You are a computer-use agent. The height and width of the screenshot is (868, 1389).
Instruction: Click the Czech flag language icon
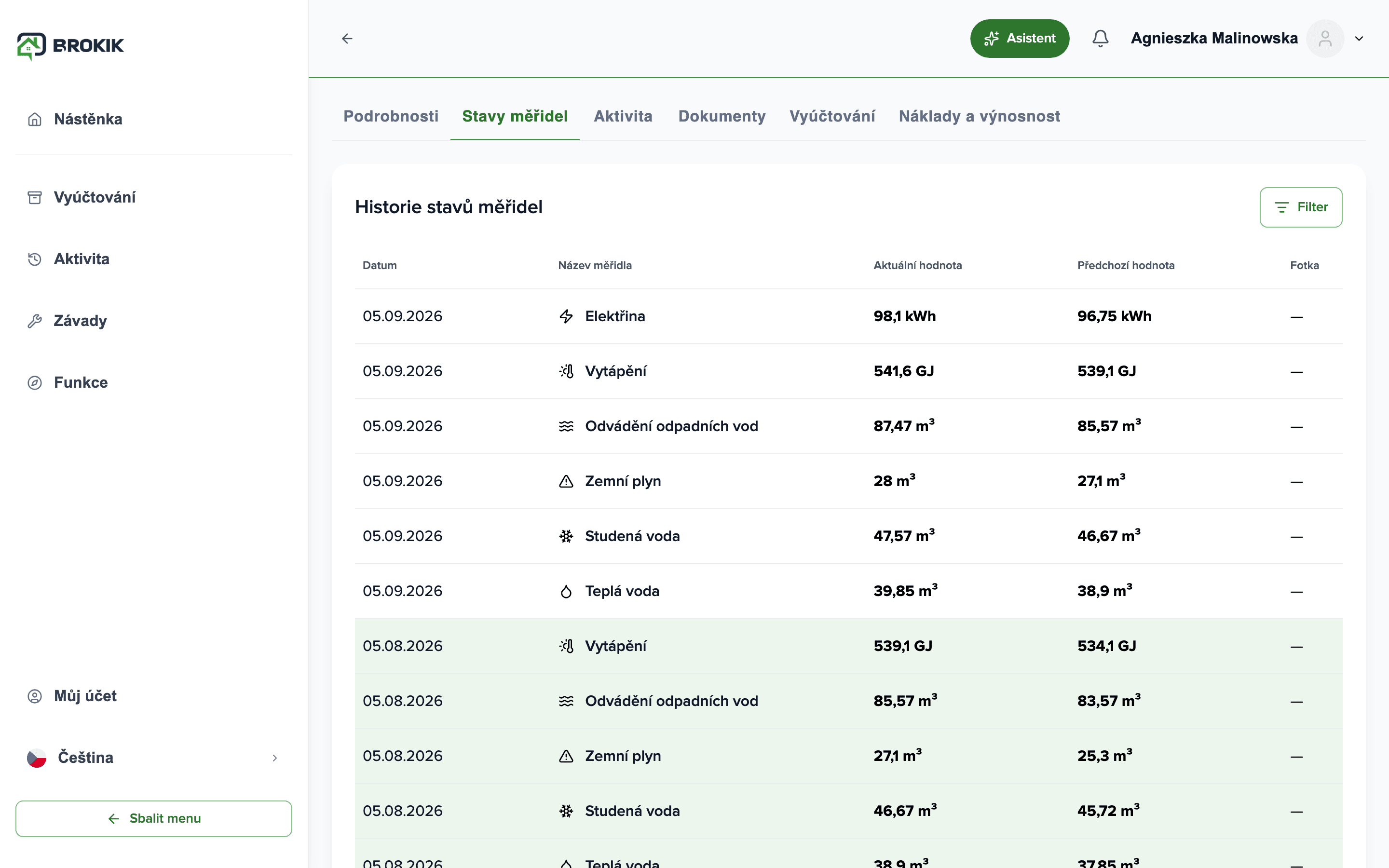point(37,758)
